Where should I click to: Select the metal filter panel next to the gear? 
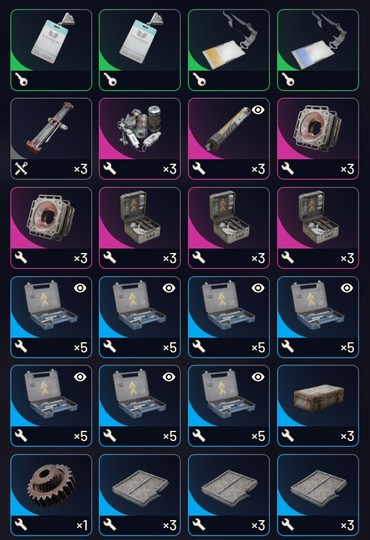140,495
